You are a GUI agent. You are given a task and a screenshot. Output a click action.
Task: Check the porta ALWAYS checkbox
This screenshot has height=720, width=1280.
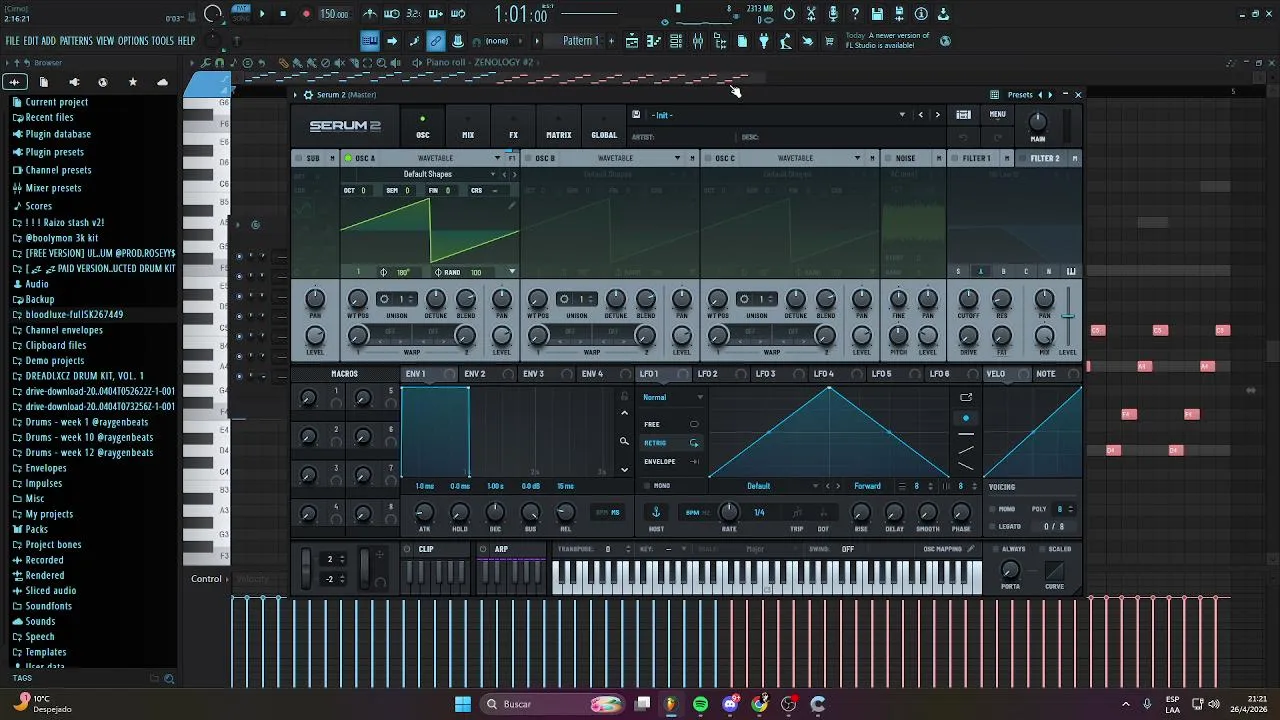coord(994,549)
